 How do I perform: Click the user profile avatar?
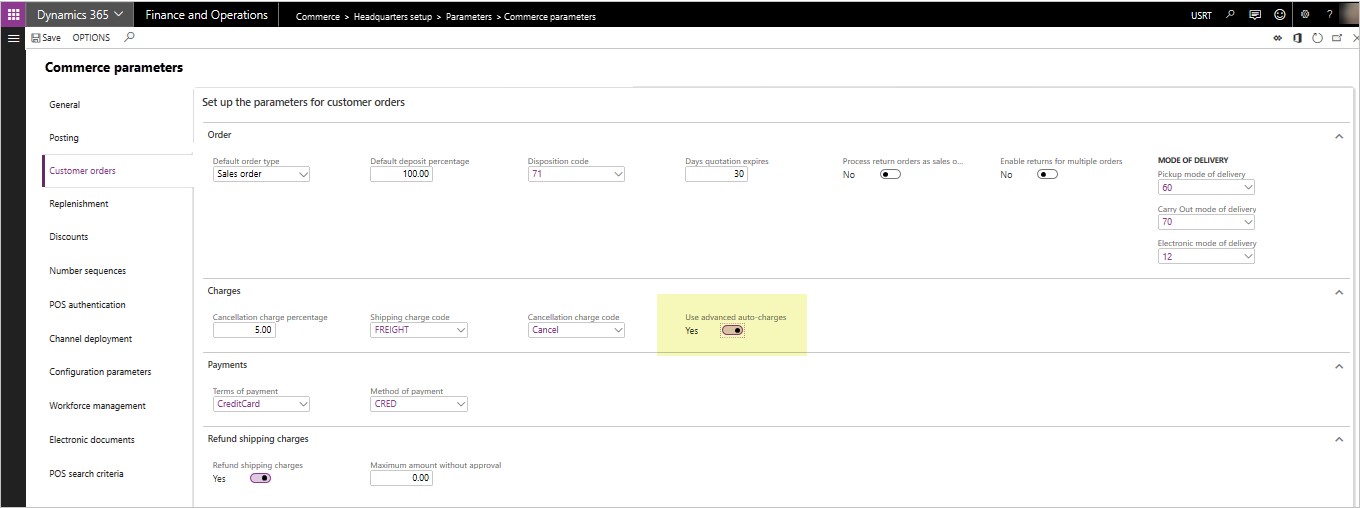point(1350,14)
